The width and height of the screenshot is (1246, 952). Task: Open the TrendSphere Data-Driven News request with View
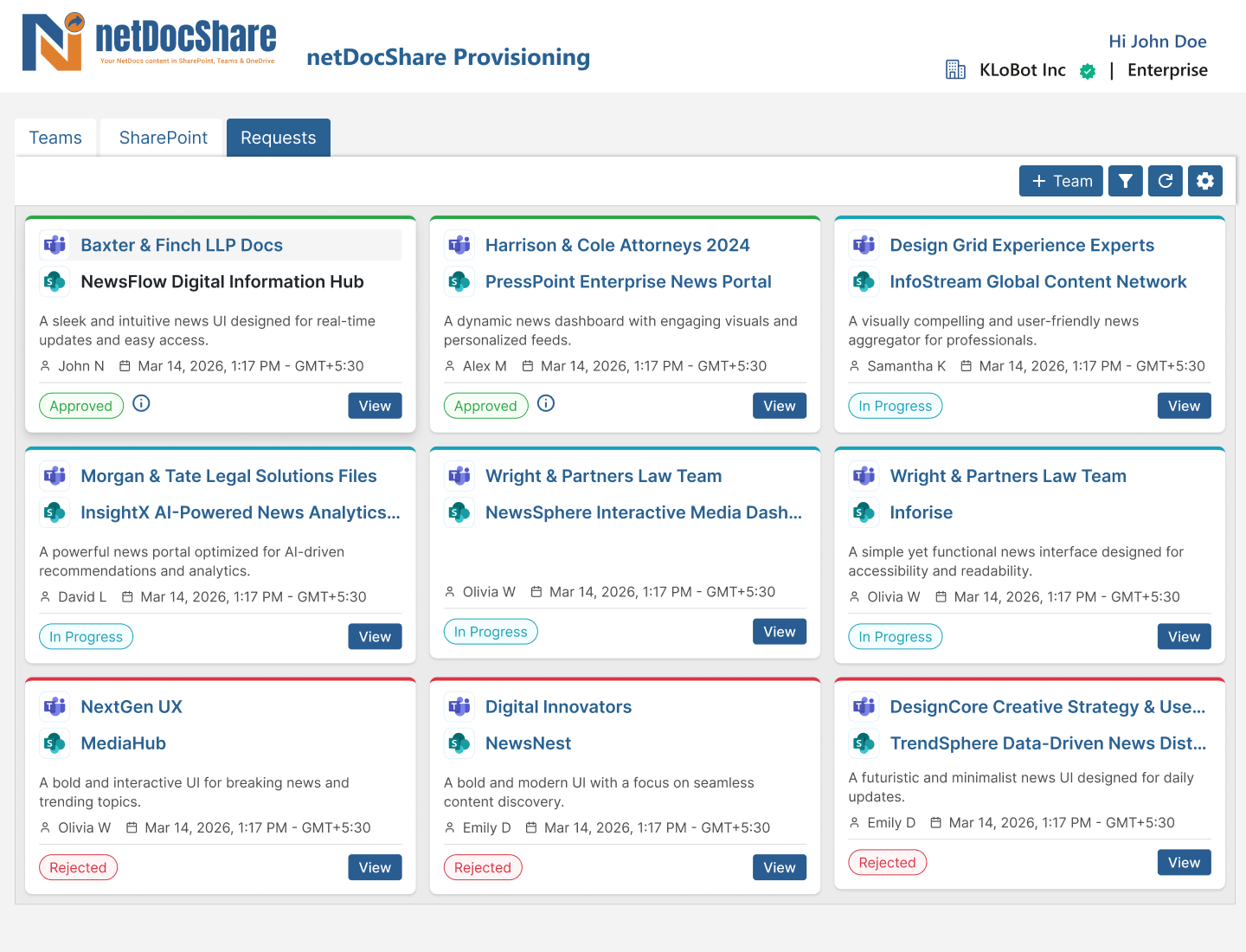point(1184,862)
